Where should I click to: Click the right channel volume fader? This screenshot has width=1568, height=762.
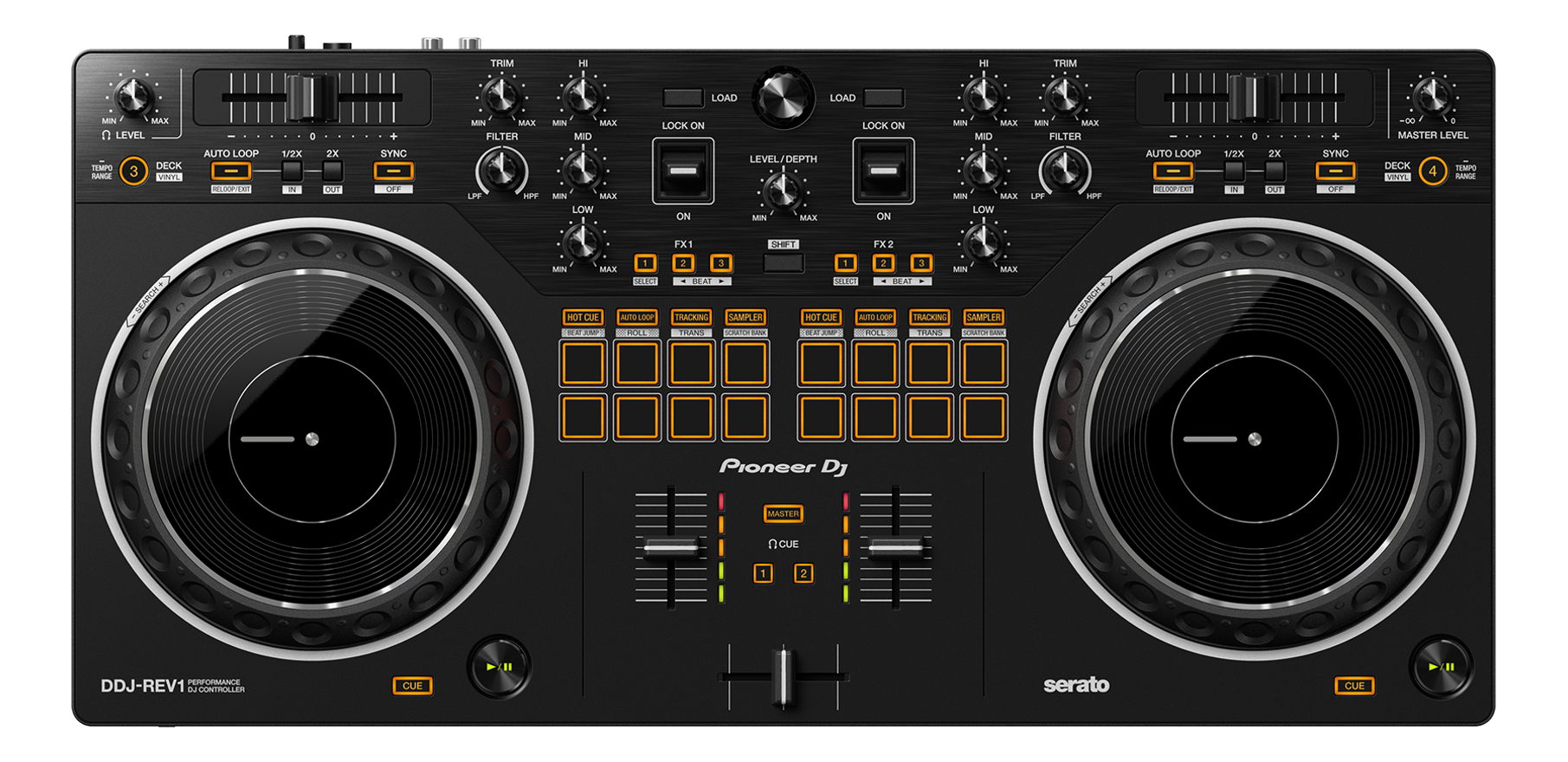[896, 547]
